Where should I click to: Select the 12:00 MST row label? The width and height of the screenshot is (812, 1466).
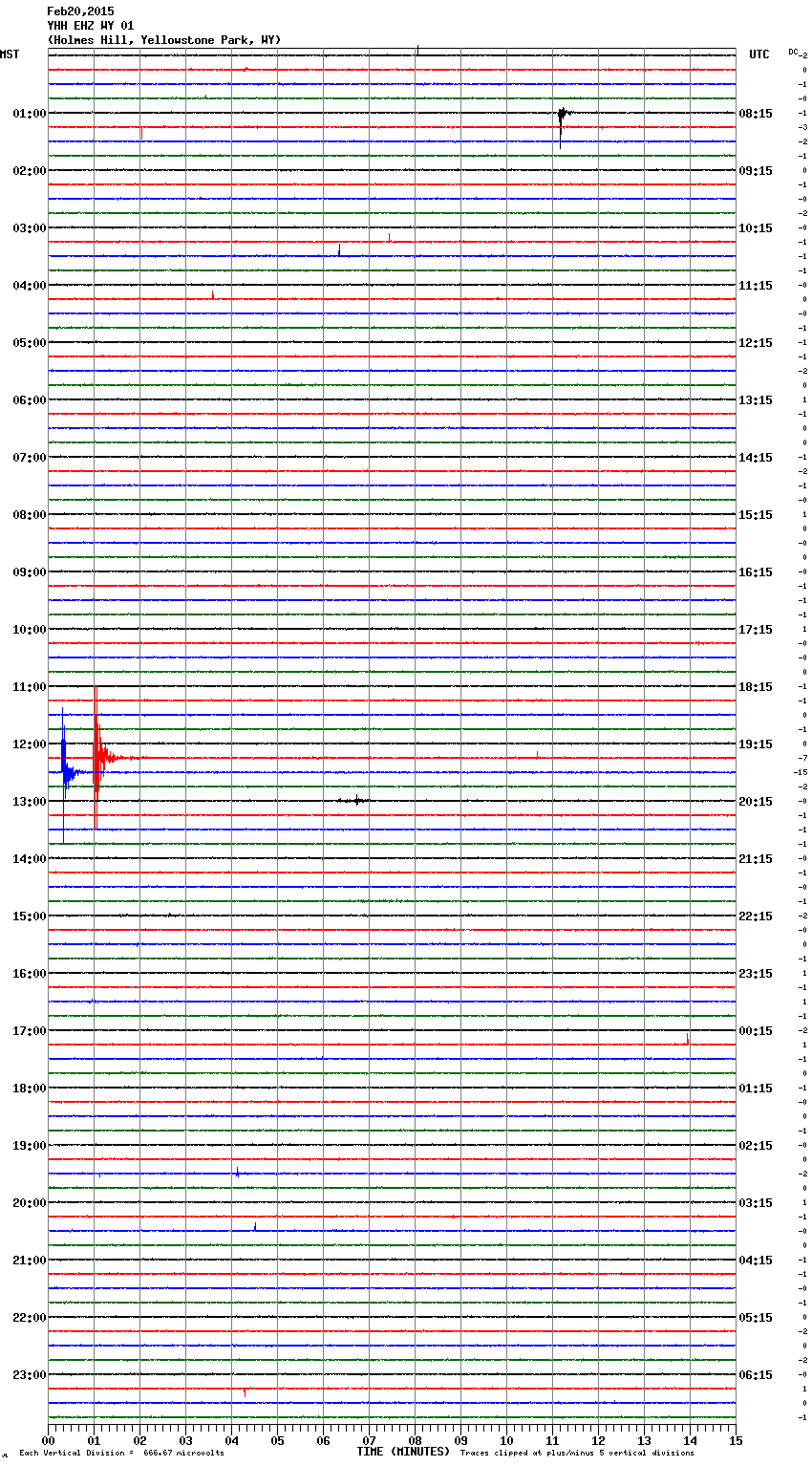(x=30, y=744)
